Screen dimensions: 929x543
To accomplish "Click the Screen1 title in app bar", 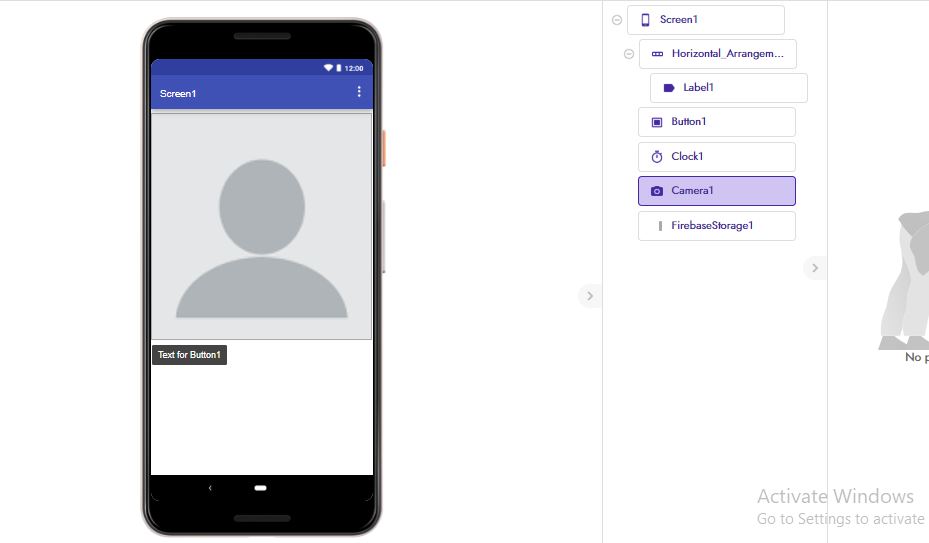I will click(178, 94).
